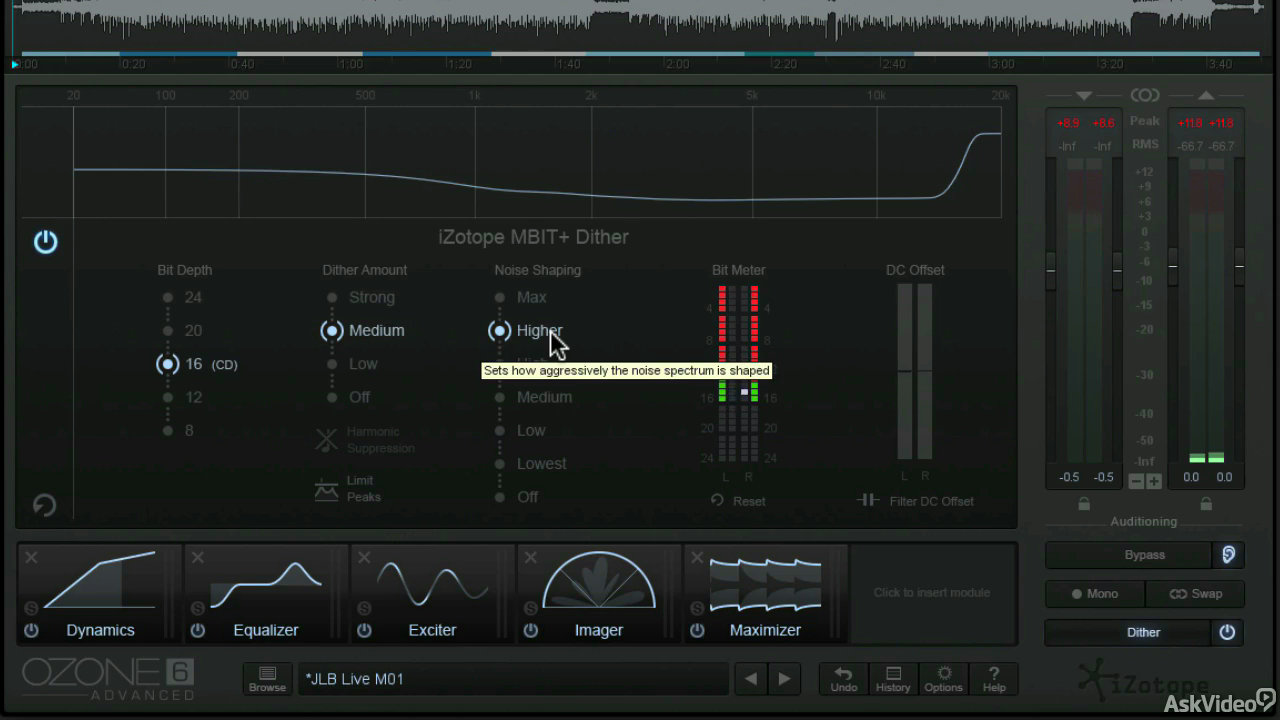This screenshot has width=1280, height=720.
Task: Click the left input gain slider handle
Action: [x=1051, y=270]
